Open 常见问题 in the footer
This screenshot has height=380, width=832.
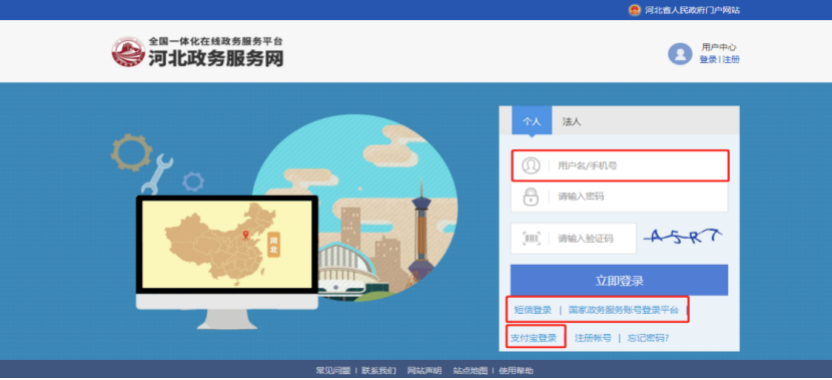coord(333,370)
